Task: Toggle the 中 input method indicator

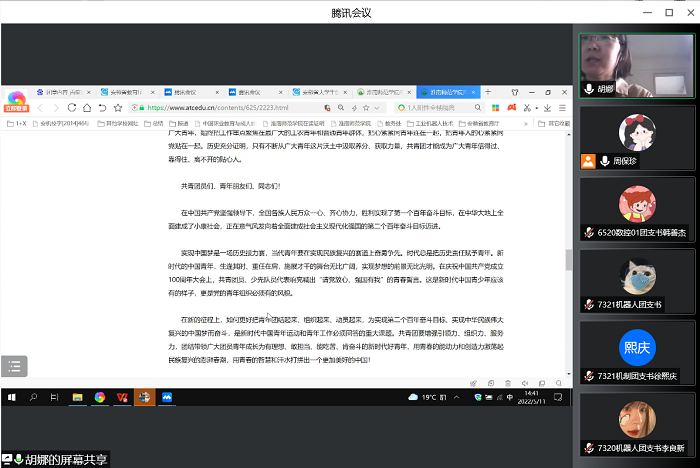Action: (510, 397)
